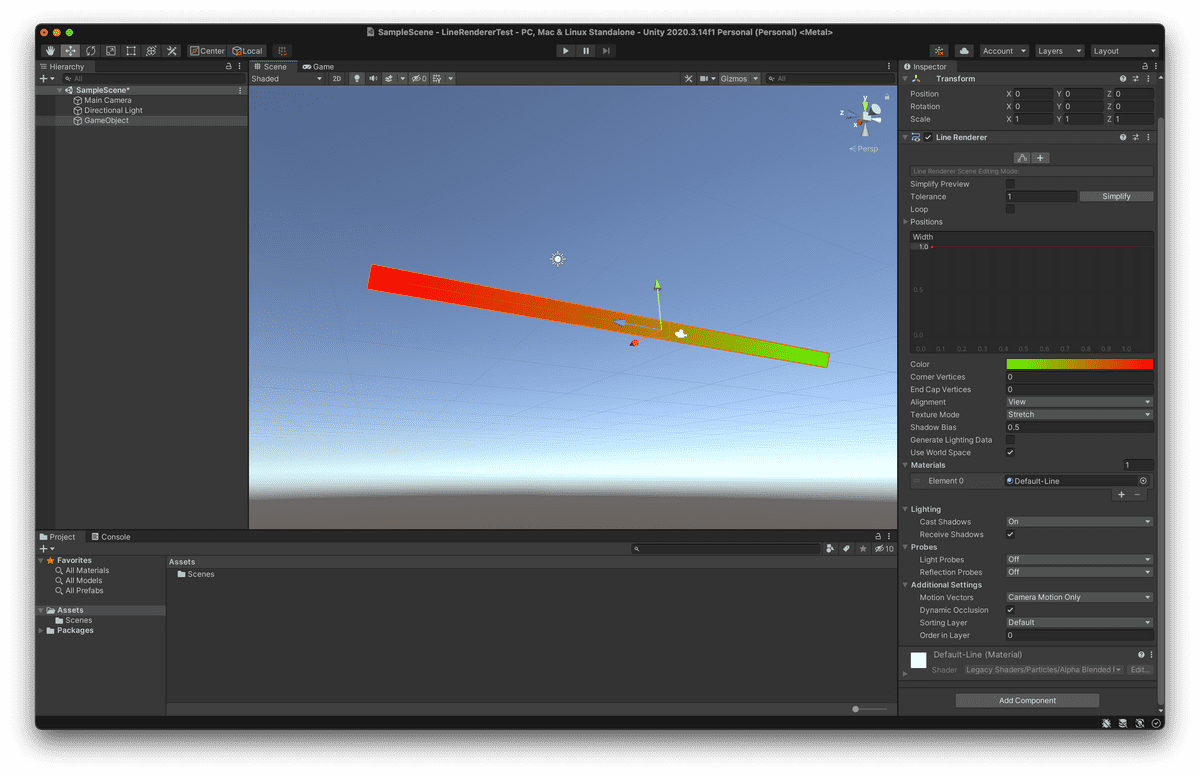This screenshot has width=1200, height=776.
Task: Open the Color gradient swatch
Action: coord(1079,364)
